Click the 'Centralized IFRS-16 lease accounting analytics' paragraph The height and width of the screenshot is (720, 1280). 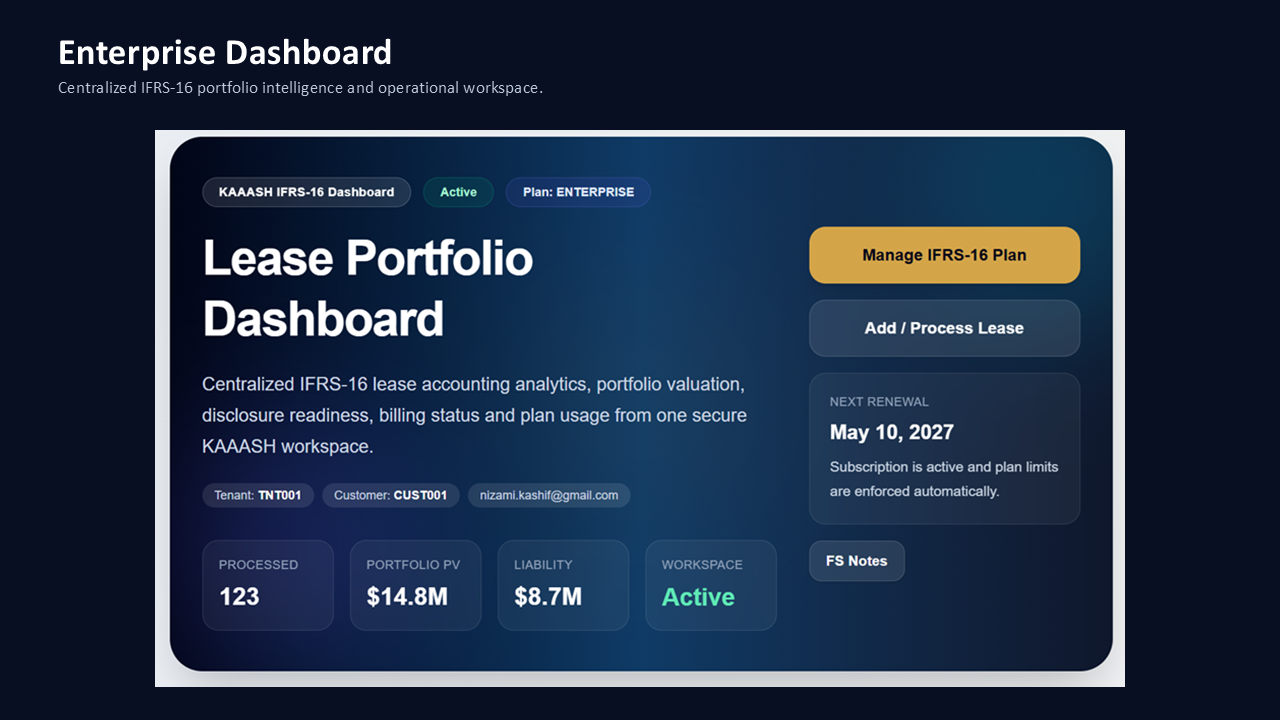474,415
